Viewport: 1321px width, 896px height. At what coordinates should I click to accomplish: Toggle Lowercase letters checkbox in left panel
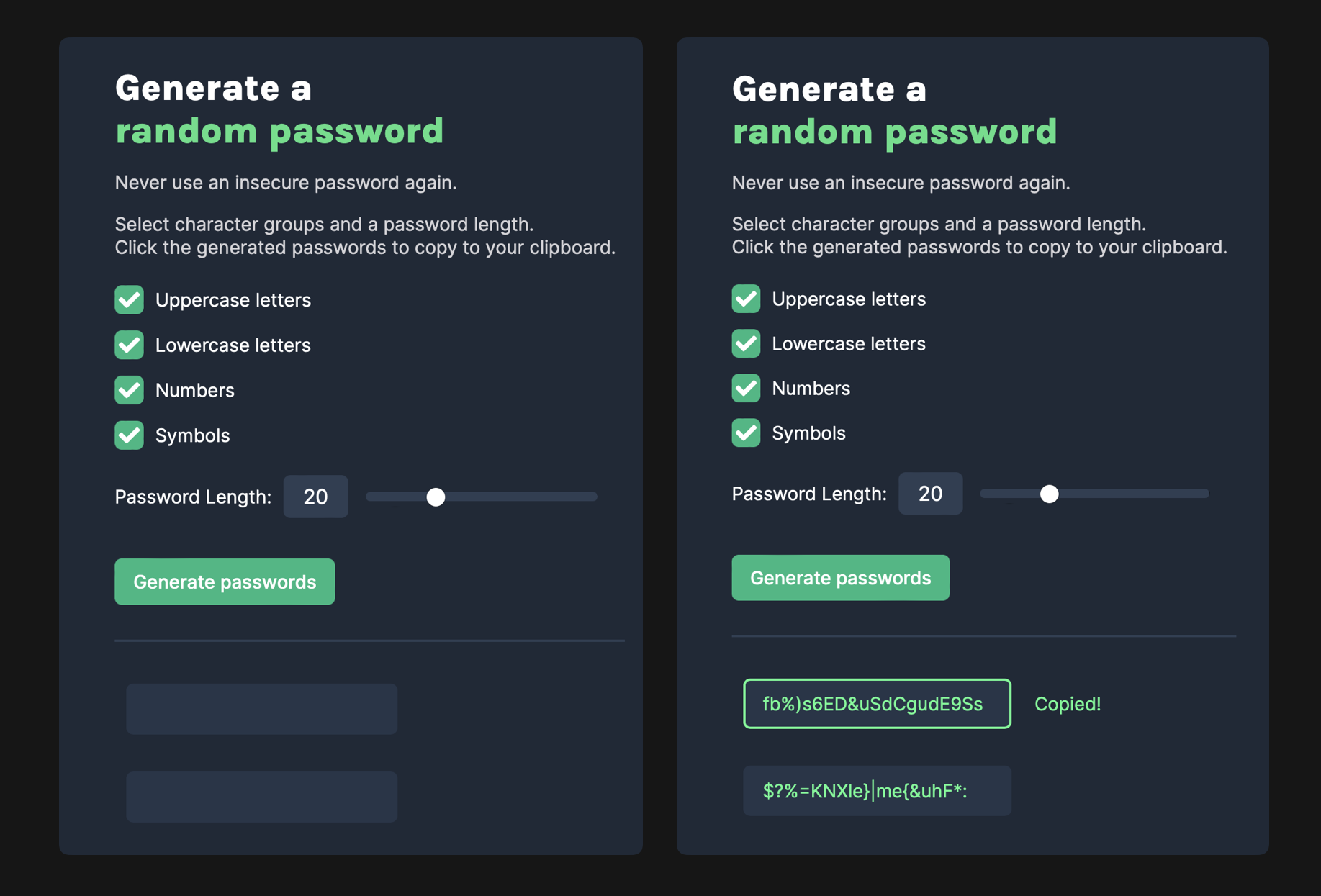[x=130, y=345]
